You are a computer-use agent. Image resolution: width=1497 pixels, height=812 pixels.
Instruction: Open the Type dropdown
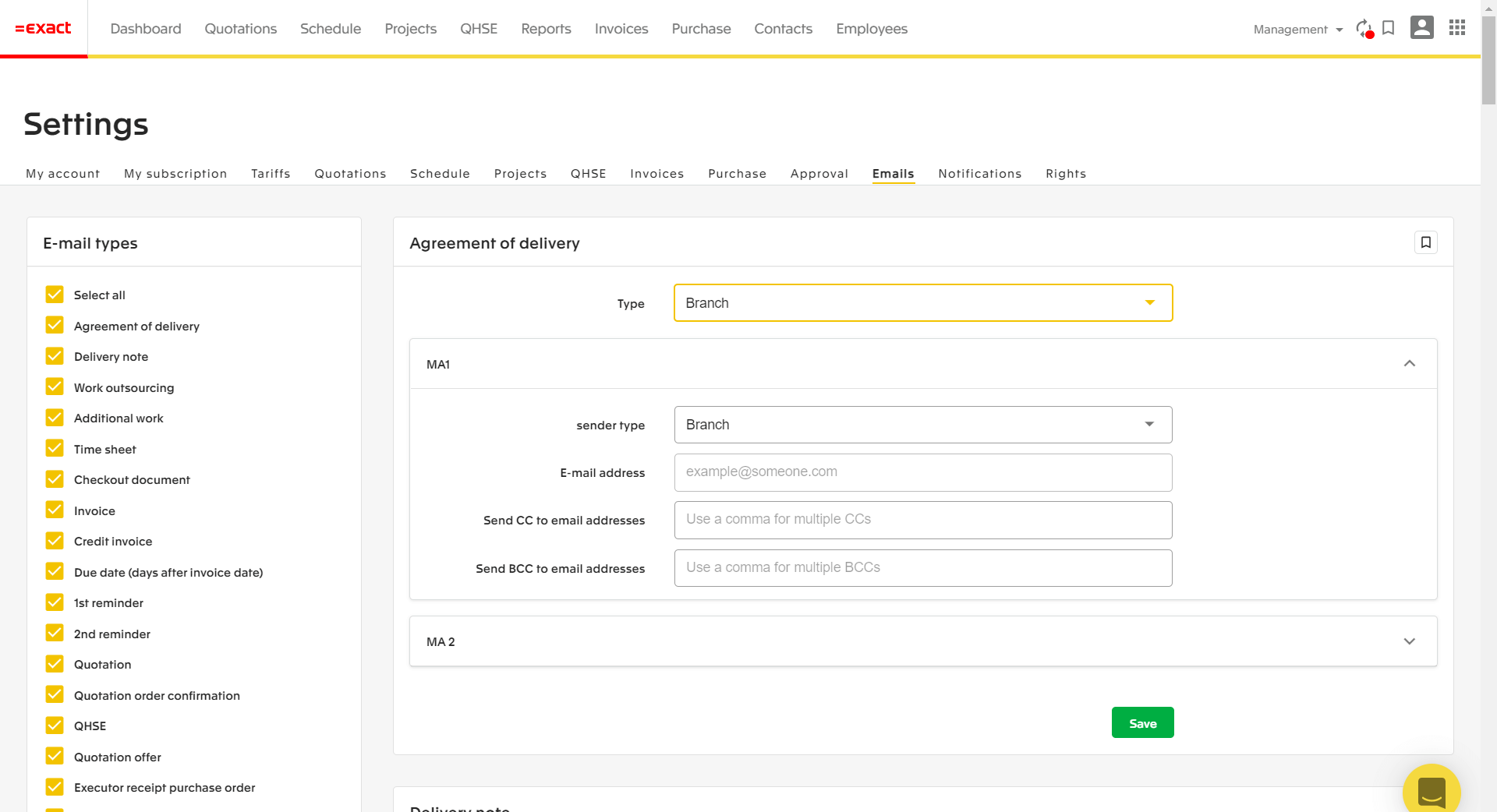point(923,303)
